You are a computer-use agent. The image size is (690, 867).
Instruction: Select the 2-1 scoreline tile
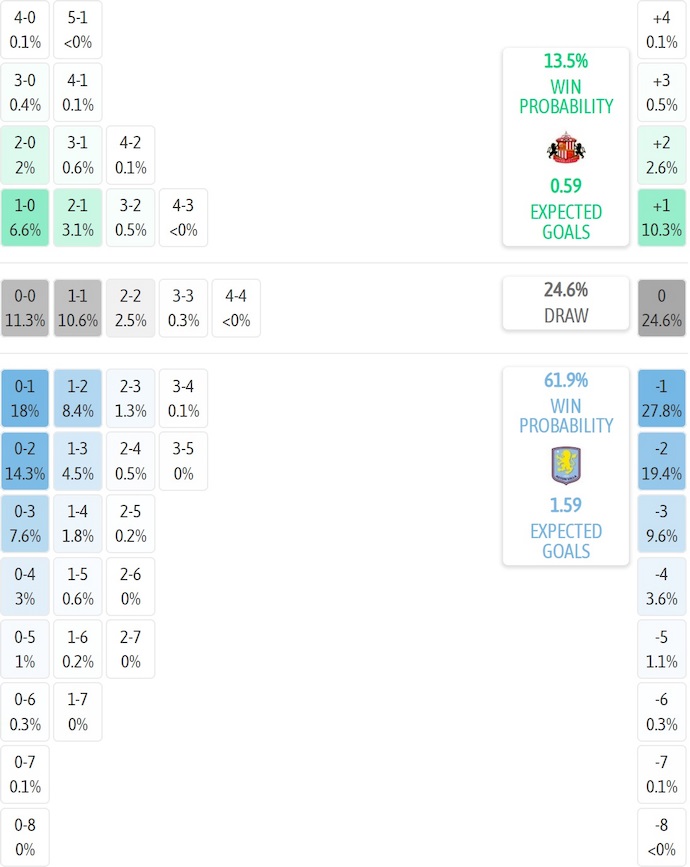pyautogui.click(x=78, y=218)
